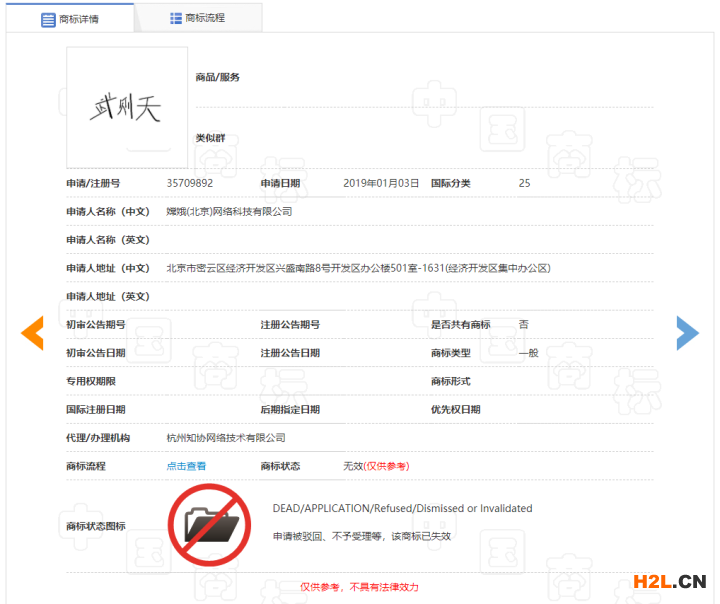Click the international class value 25
720x604 pixels.
point(524,184)
